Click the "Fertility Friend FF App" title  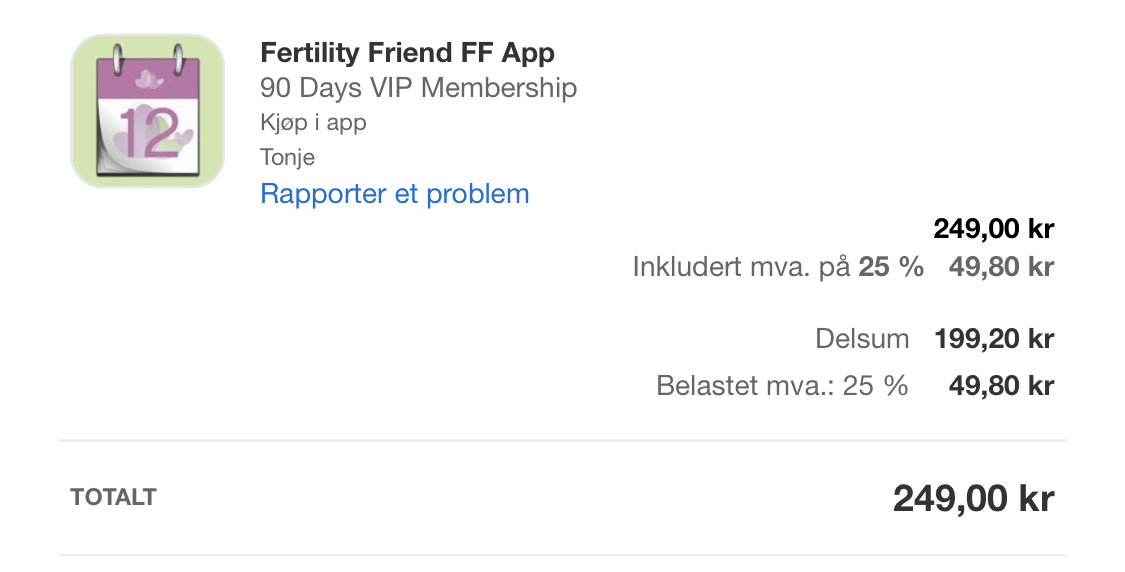(x=407, y=52)
